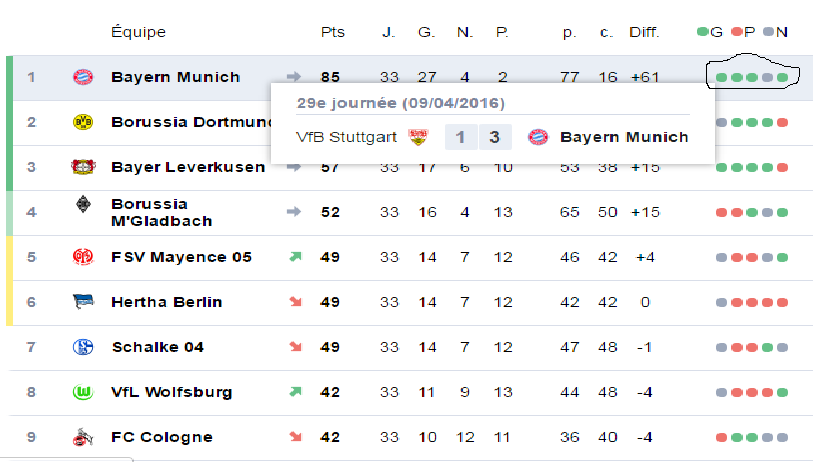Click the FSV Mayence 05 crest

point(83,257)
